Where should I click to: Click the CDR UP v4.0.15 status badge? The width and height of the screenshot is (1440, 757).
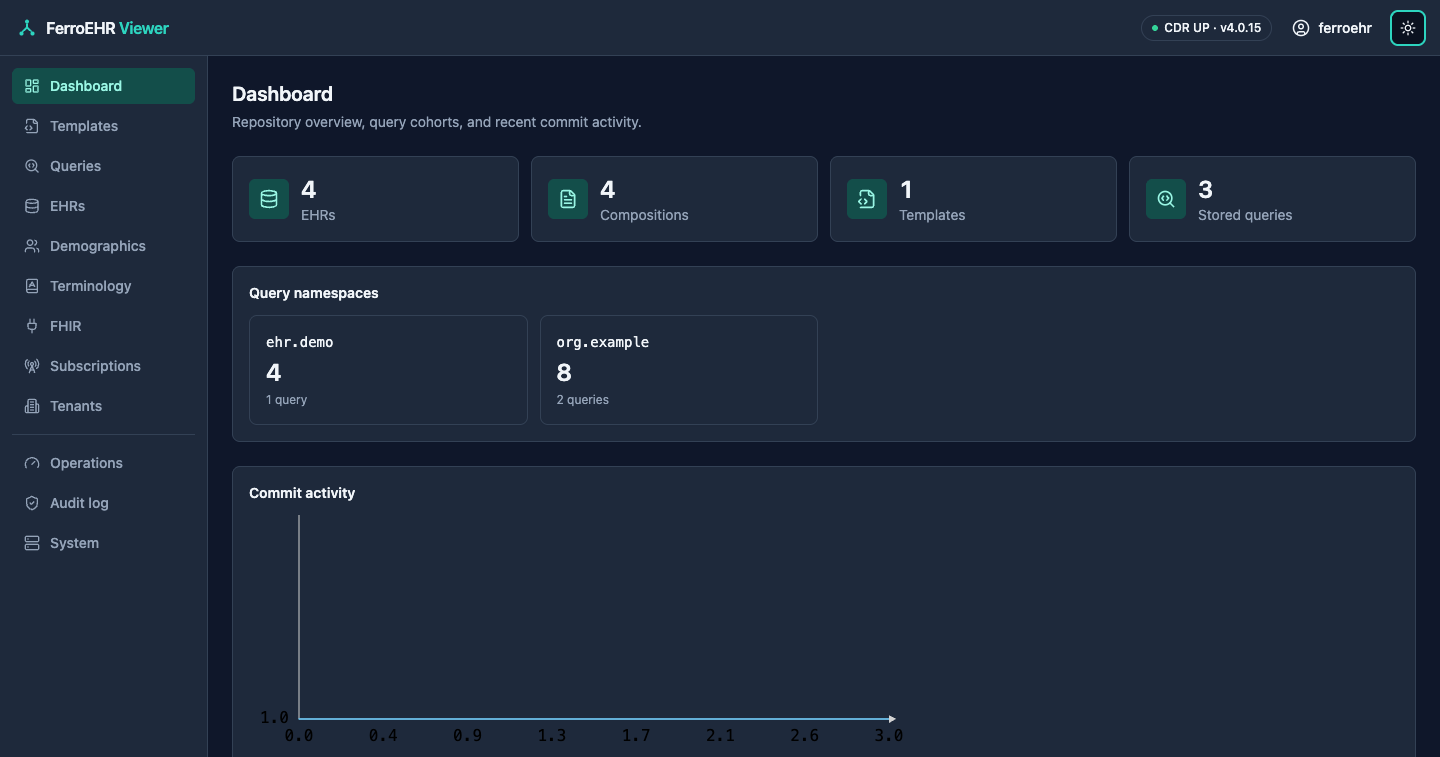(x=1206, y=28)
